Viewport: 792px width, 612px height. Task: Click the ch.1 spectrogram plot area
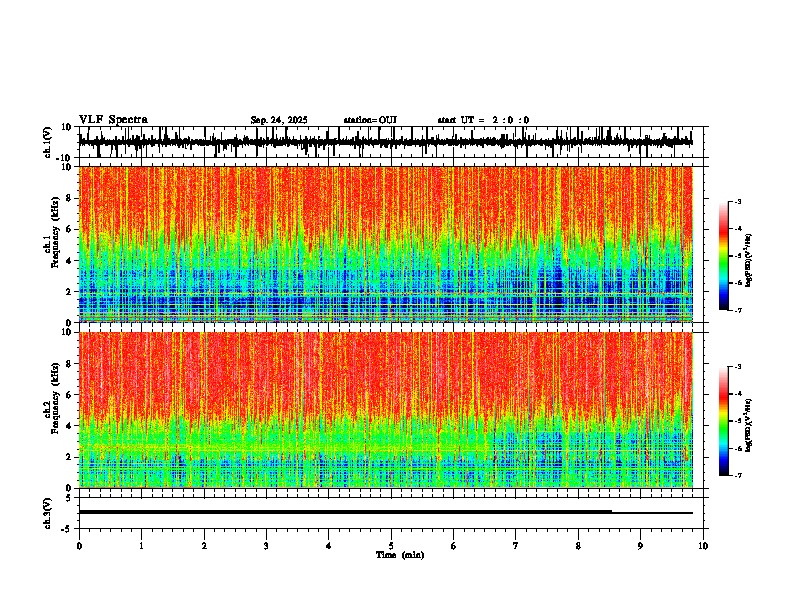click(385, 244)
